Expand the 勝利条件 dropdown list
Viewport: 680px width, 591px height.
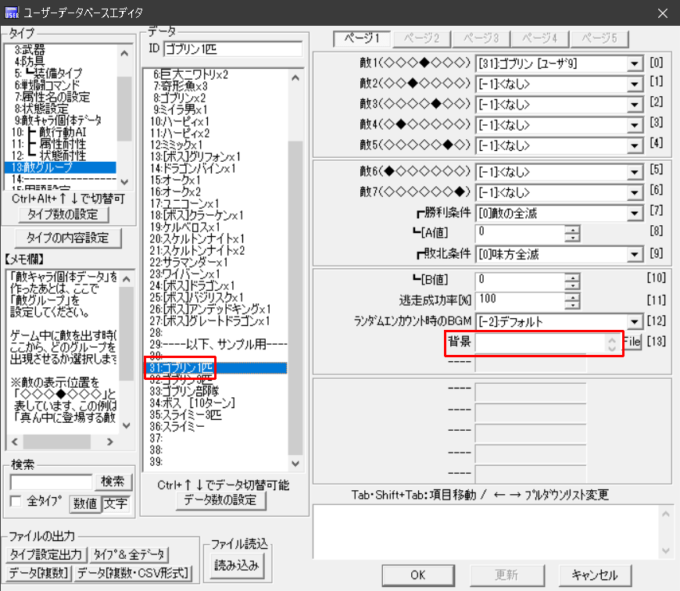pyautogui.click(x=634, y=211)
